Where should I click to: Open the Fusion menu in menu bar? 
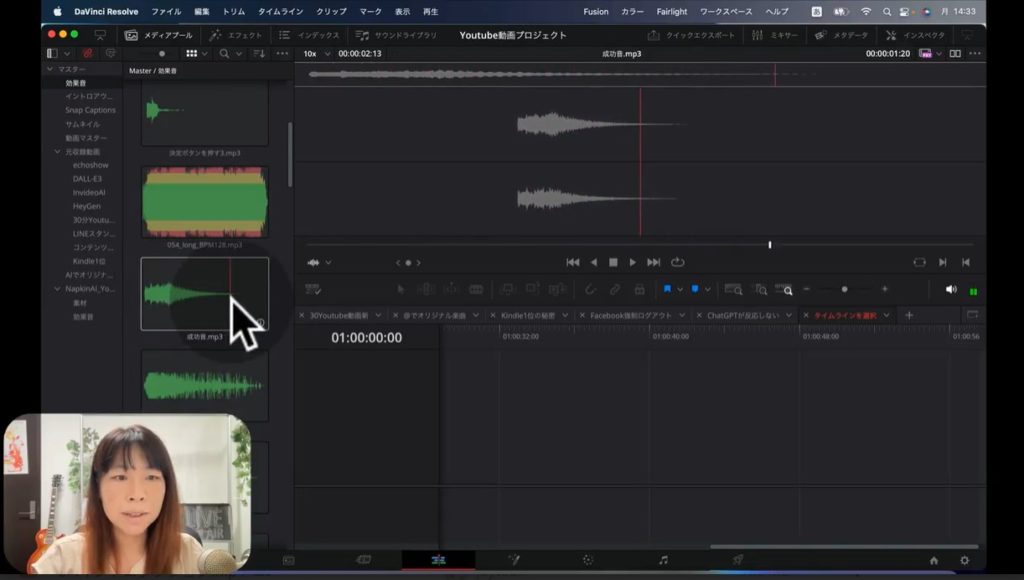pyautogui.click(x=595, y=11)
